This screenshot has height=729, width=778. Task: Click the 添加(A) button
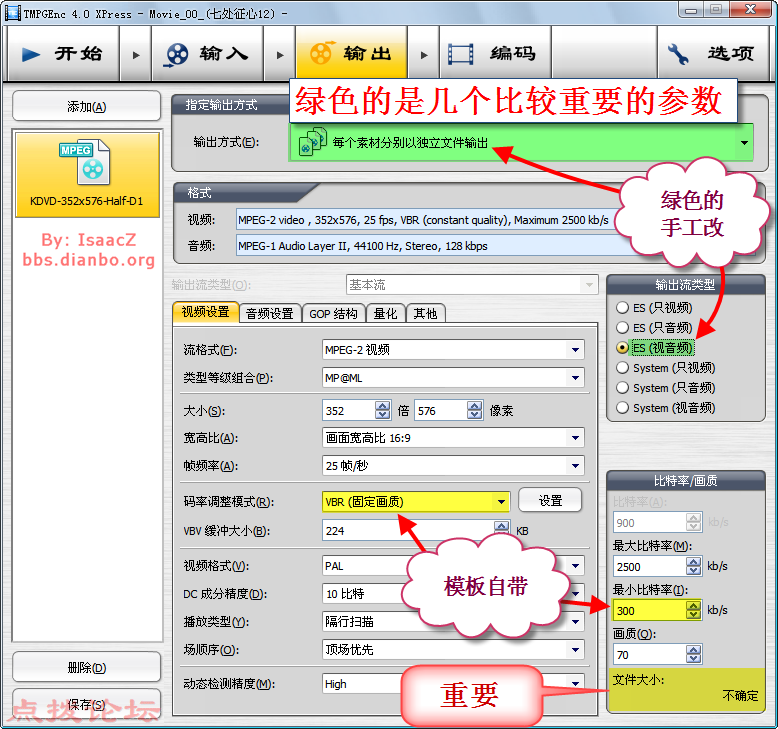[87, 106]
